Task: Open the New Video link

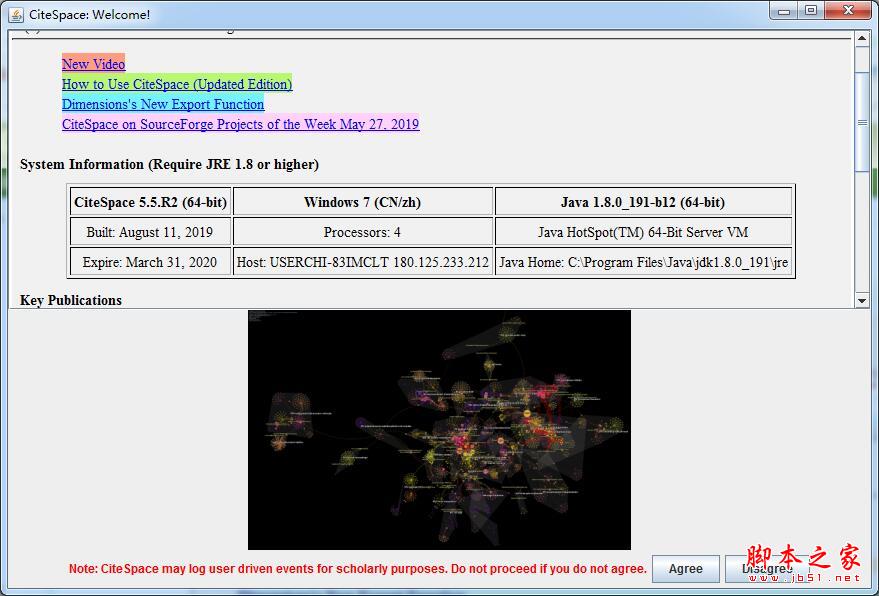Action: click(x=93, y=64)
